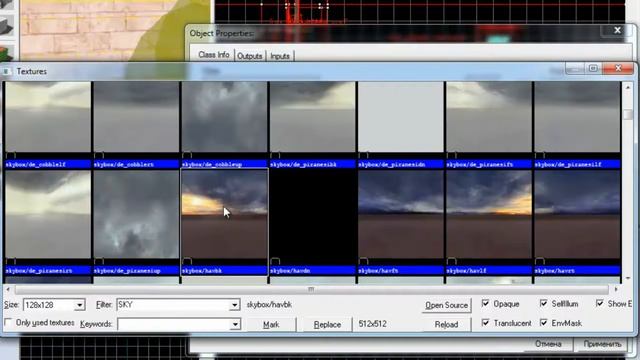Select the black skybox/havdn texture thumbnail

(x=313, y=214)
